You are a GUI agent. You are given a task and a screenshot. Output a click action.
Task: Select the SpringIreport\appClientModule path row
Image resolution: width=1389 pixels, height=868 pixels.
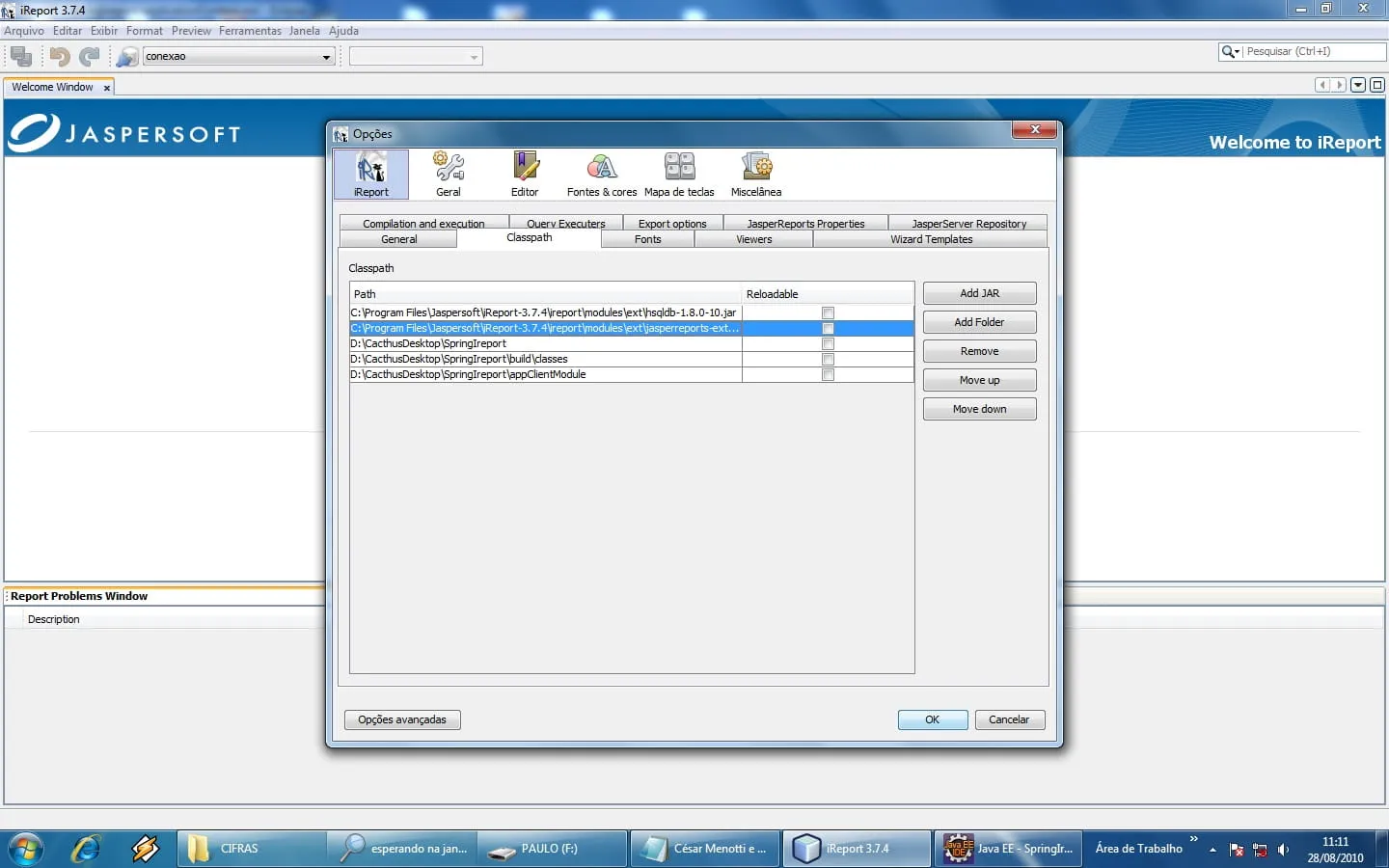[x=546, y=374]
